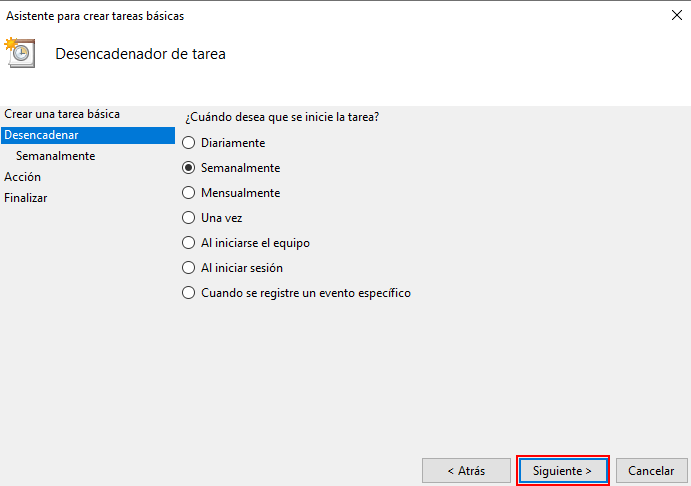Go to Crear una tarea básica step
691x486 pixels.
point(62,114)
